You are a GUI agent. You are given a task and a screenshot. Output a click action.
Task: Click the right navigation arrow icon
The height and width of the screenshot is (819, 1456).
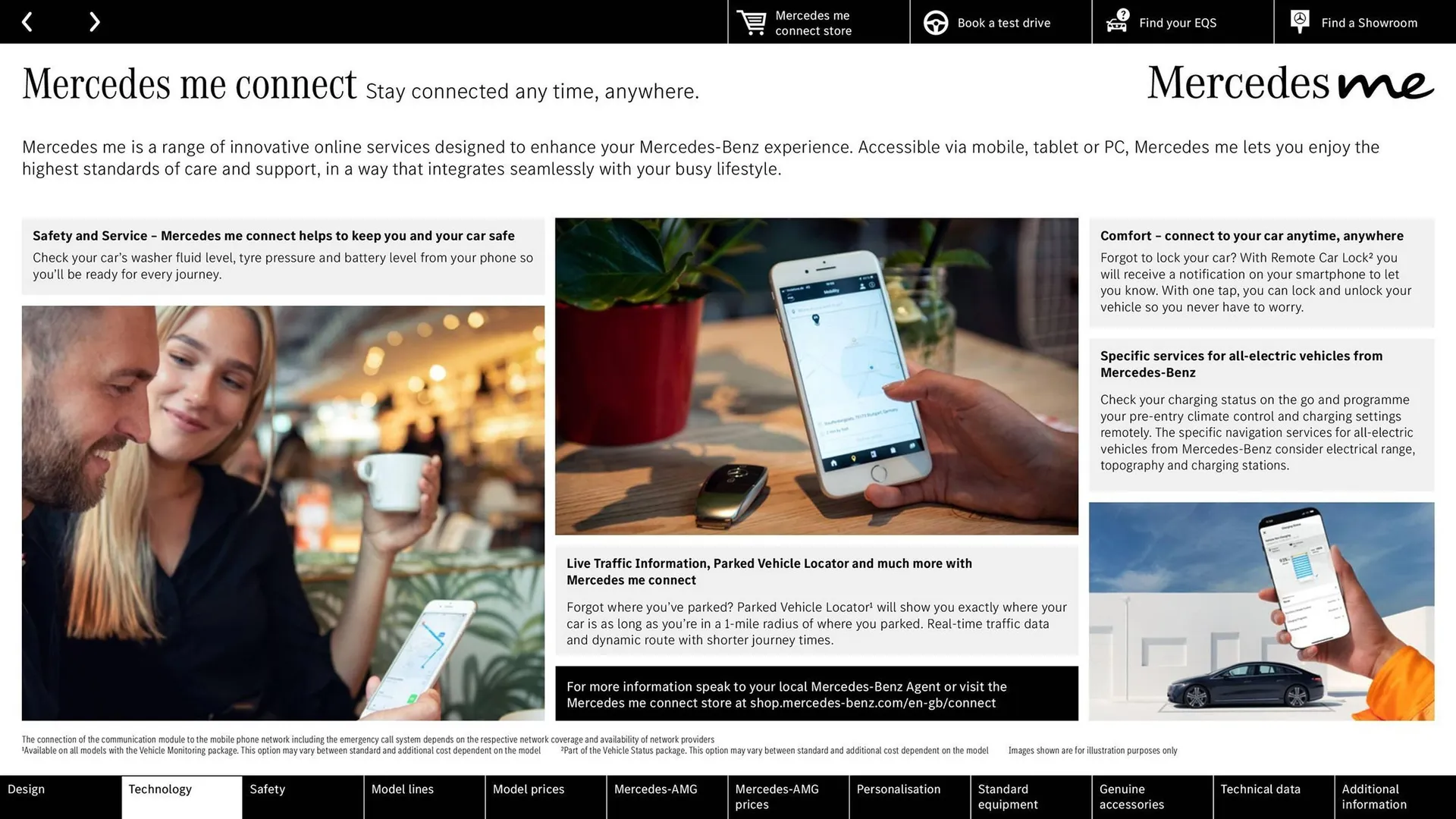pos(93,21)
